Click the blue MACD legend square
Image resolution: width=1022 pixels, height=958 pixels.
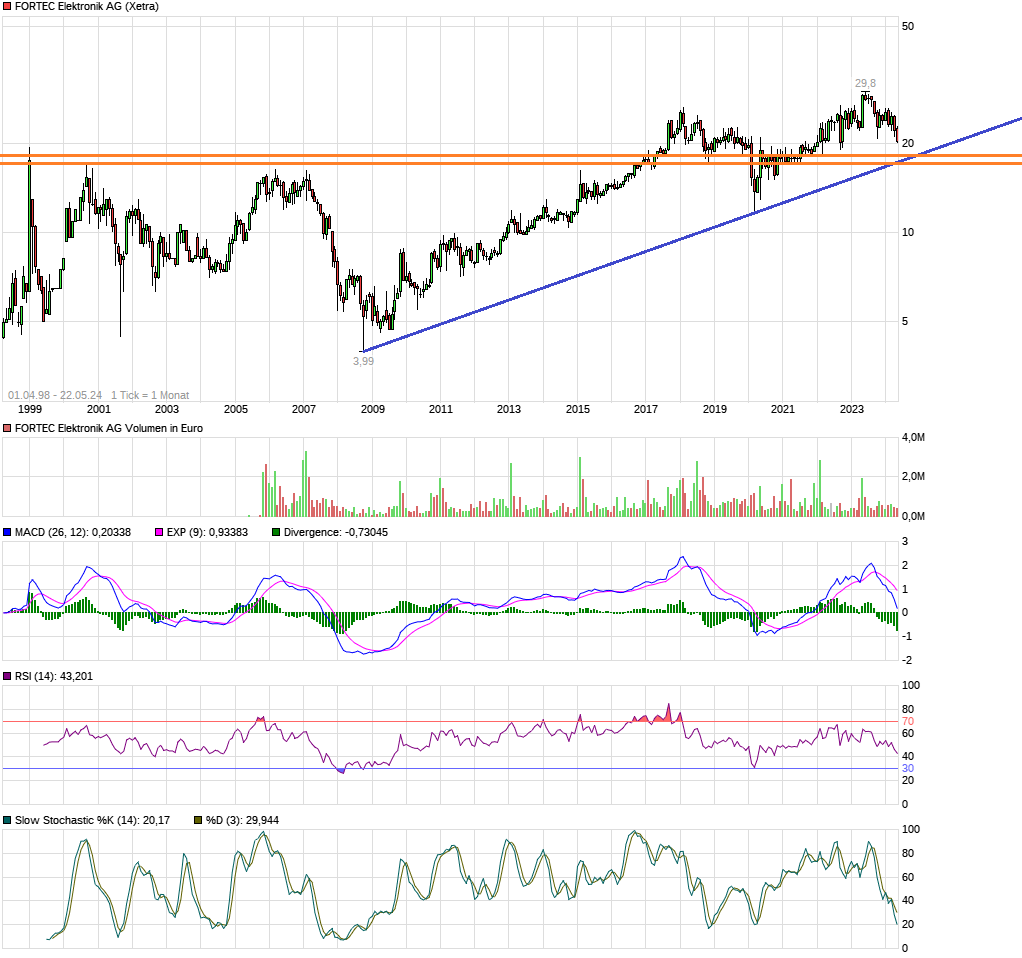pyautogui.click(x=6, y=534)
